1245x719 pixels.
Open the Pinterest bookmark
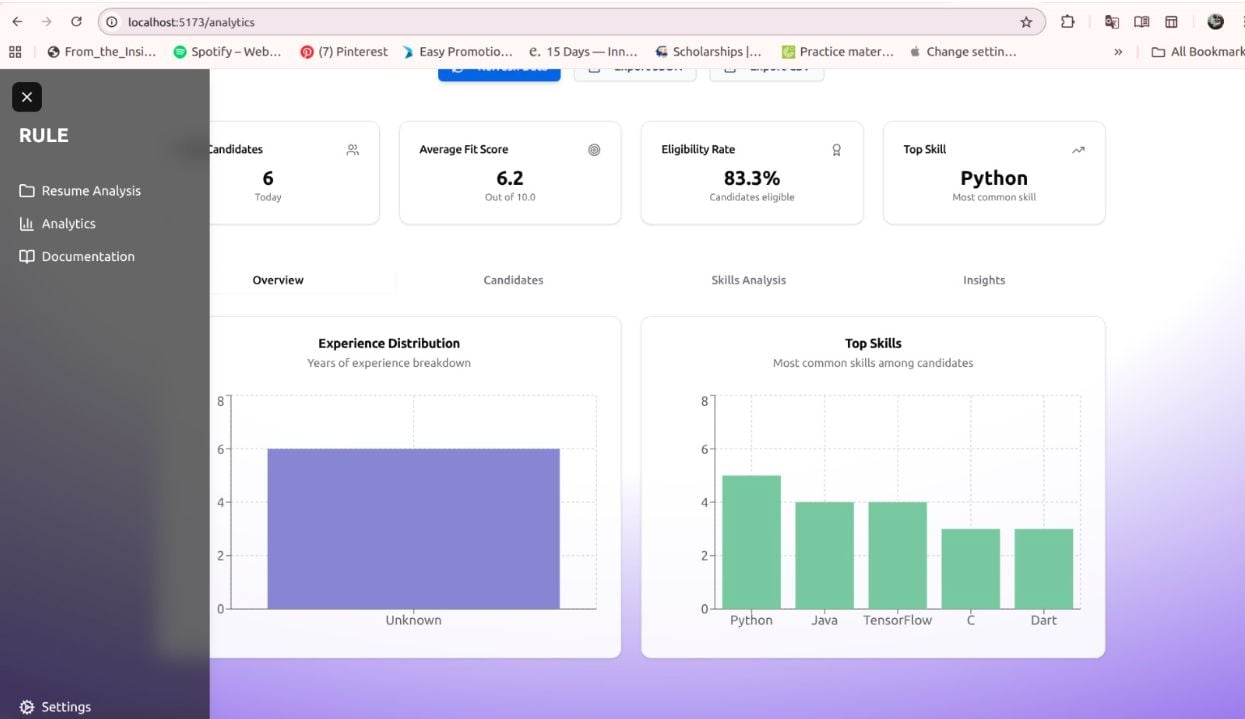click(344, 52)
